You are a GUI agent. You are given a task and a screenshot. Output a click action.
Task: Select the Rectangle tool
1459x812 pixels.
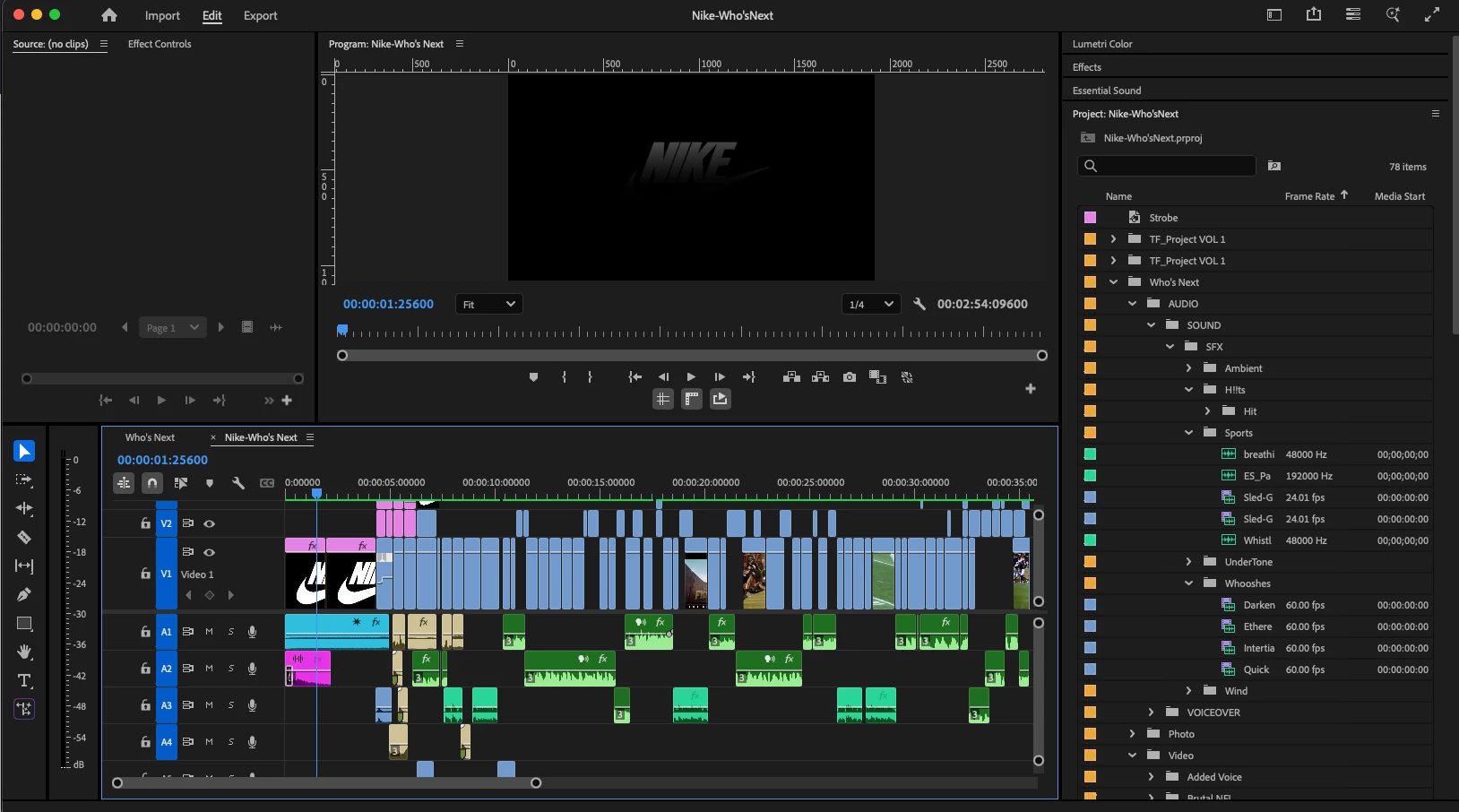pyautogui.click(x=24, y=623)
